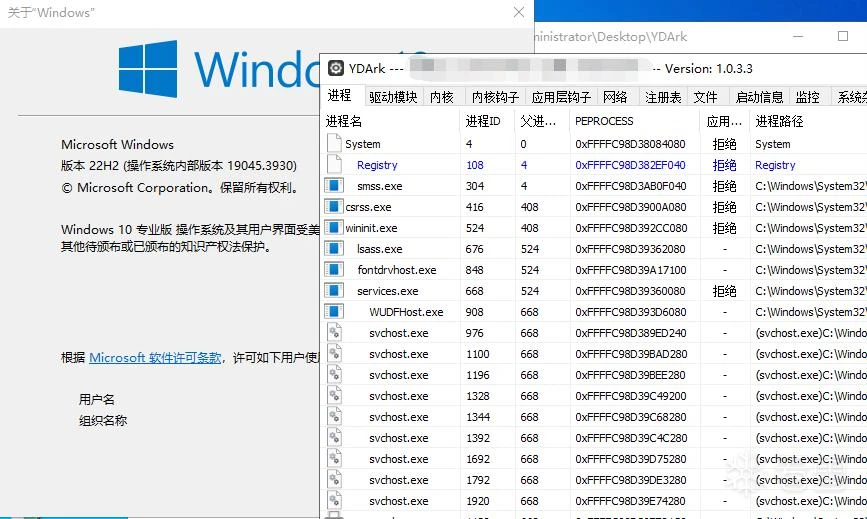The image size is (867, 519).
Task: Click PEPROCESS value 0xFFFFC98D38084080
Action: 630,144
